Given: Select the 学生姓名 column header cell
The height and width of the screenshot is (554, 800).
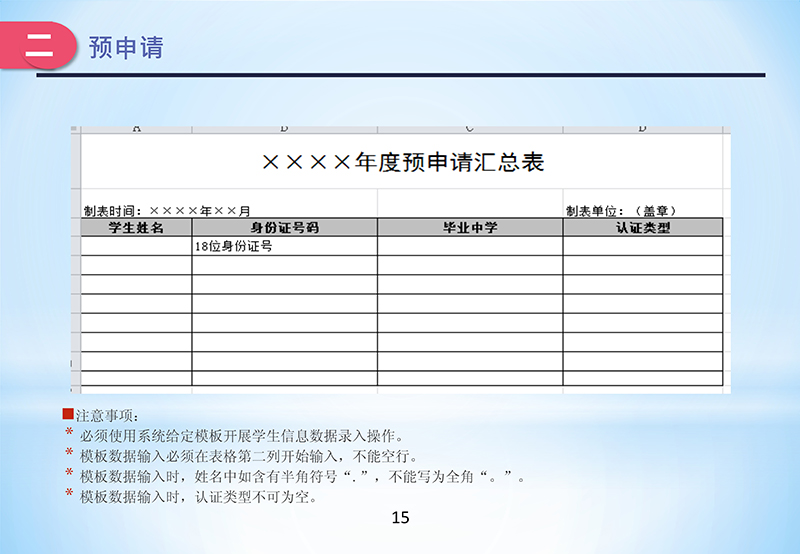Looking at the screenshot, I should [136, 228].
